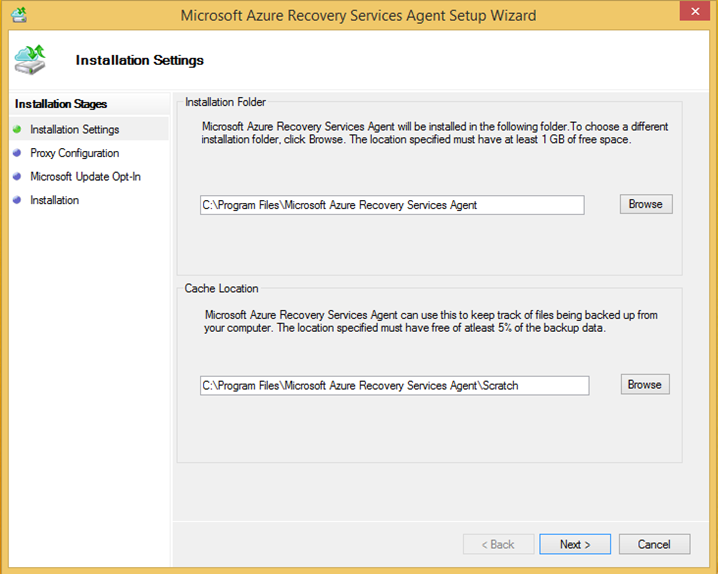This screenshot has height=574, width=718.
Task: Click the wizard icon in the title bar
Action: click(x=19, y=15)
